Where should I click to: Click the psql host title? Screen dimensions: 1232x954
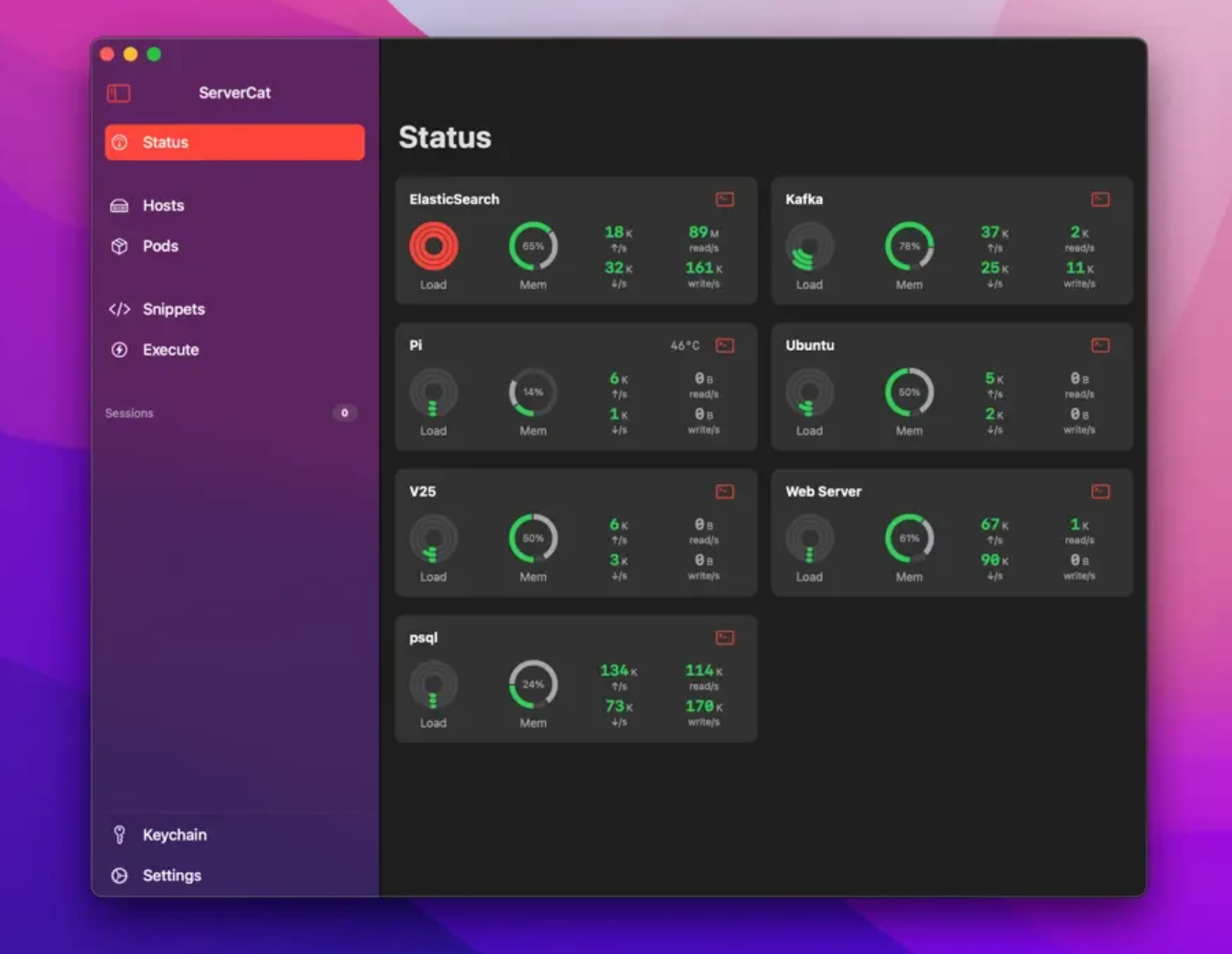point(424,638)
